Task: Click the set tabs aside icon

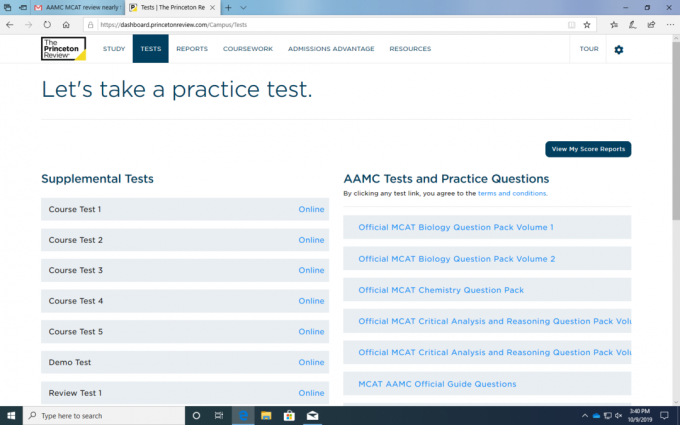Action: pos(23,7)
